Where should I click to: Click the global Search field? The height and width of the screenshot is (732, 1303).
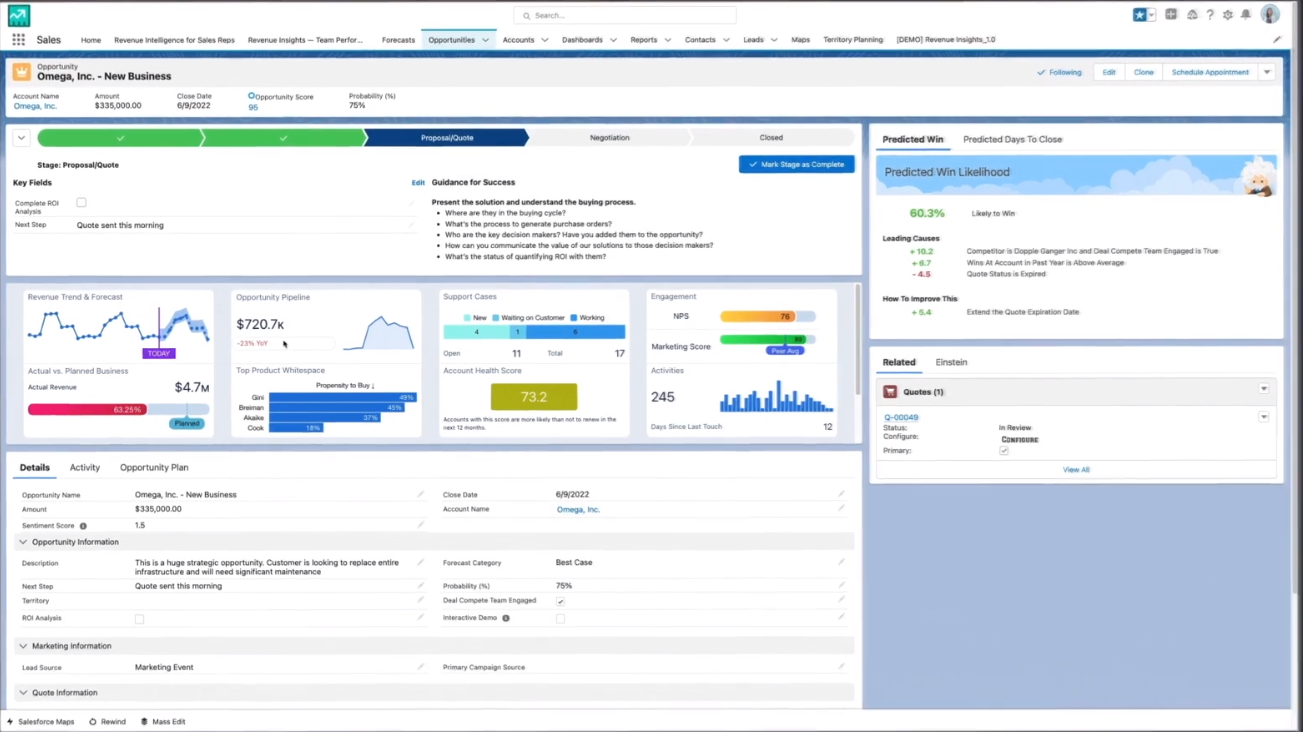625,16
